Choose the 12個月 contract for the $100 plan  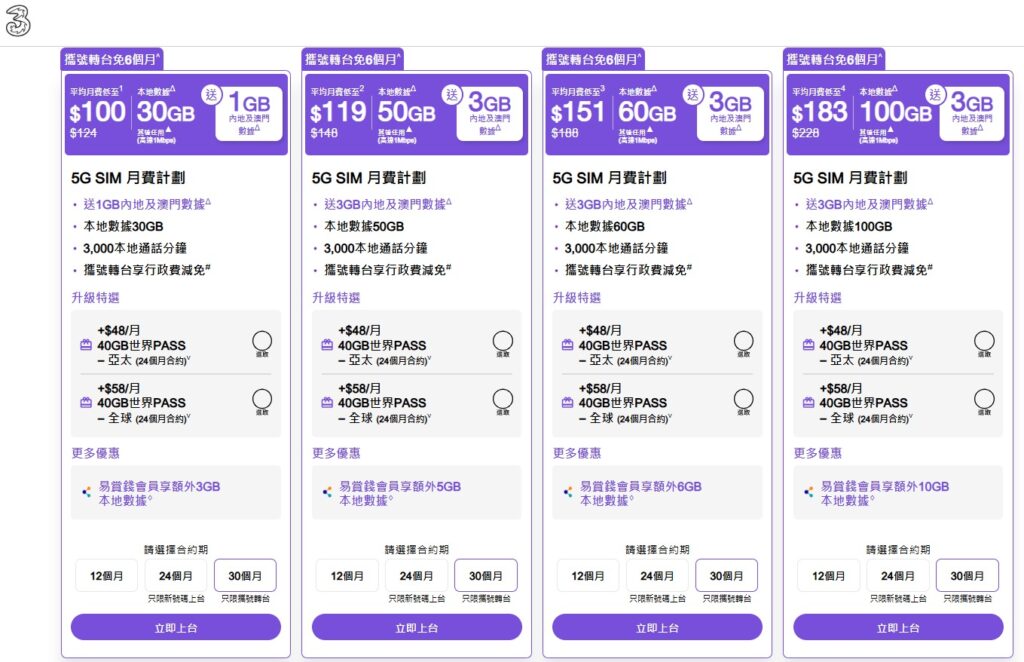pos(106,575)
